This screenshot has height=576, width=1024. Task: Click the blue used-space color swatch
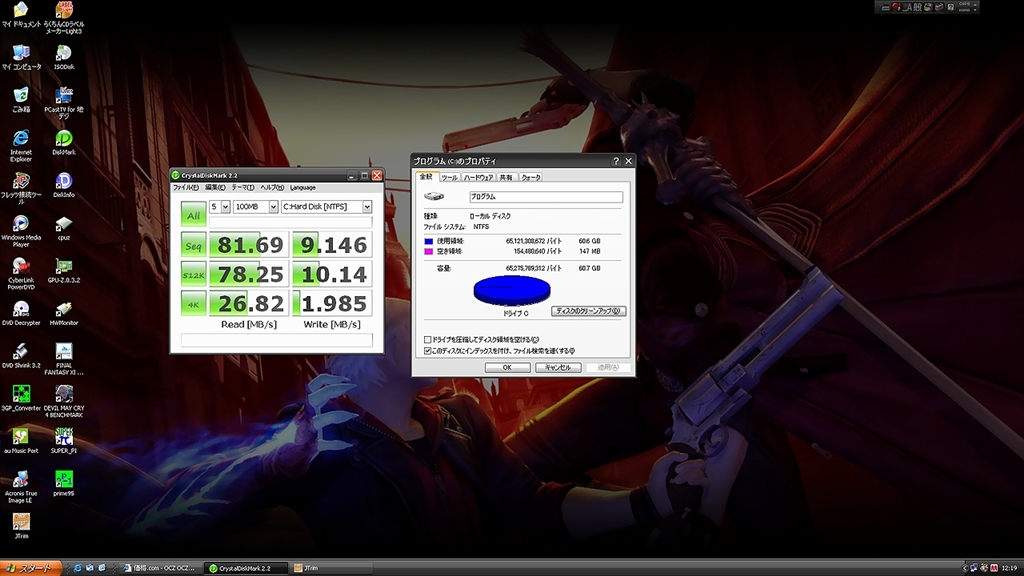pos(428,241)
